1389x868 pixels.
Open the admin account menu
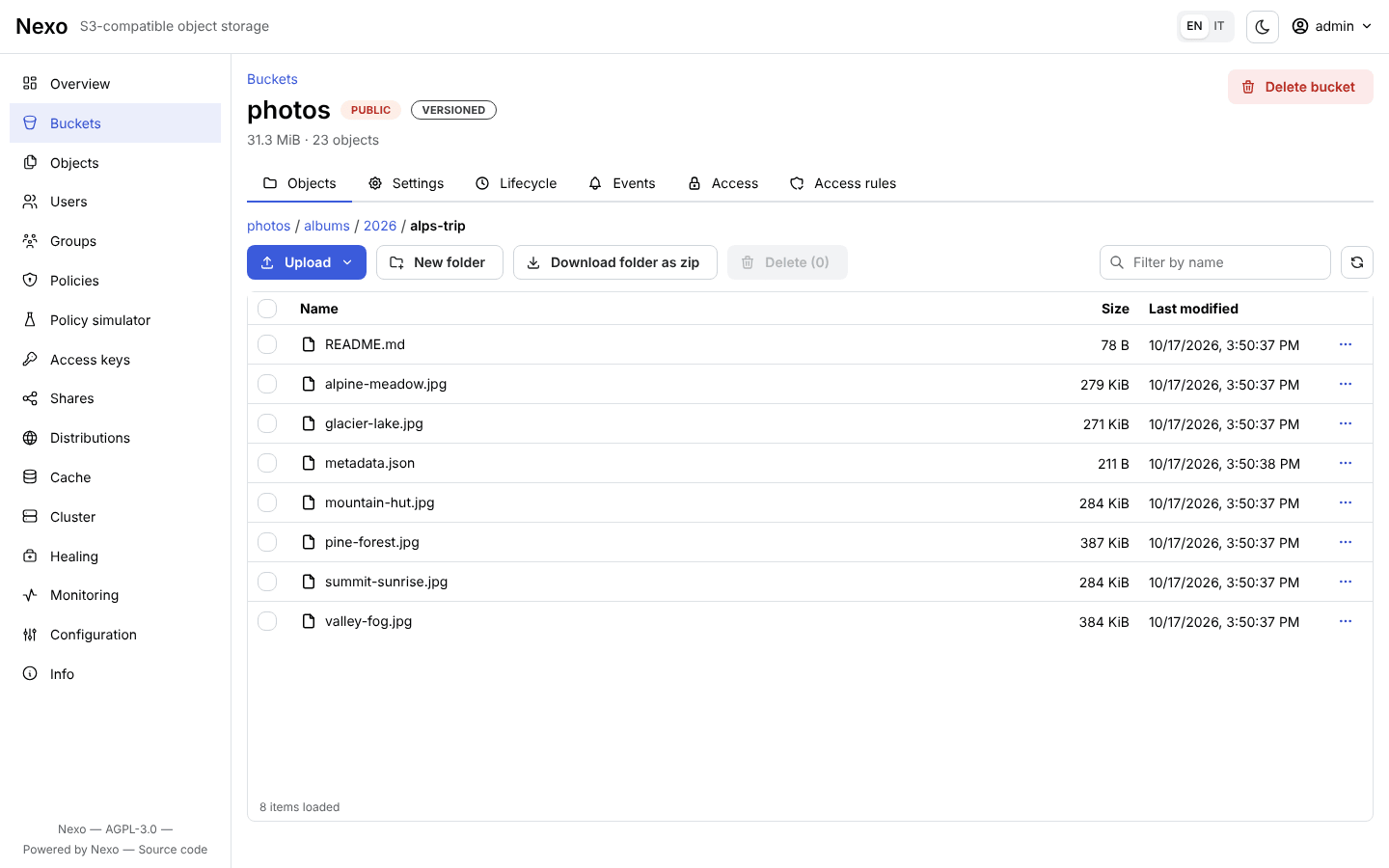(1332, 26)
